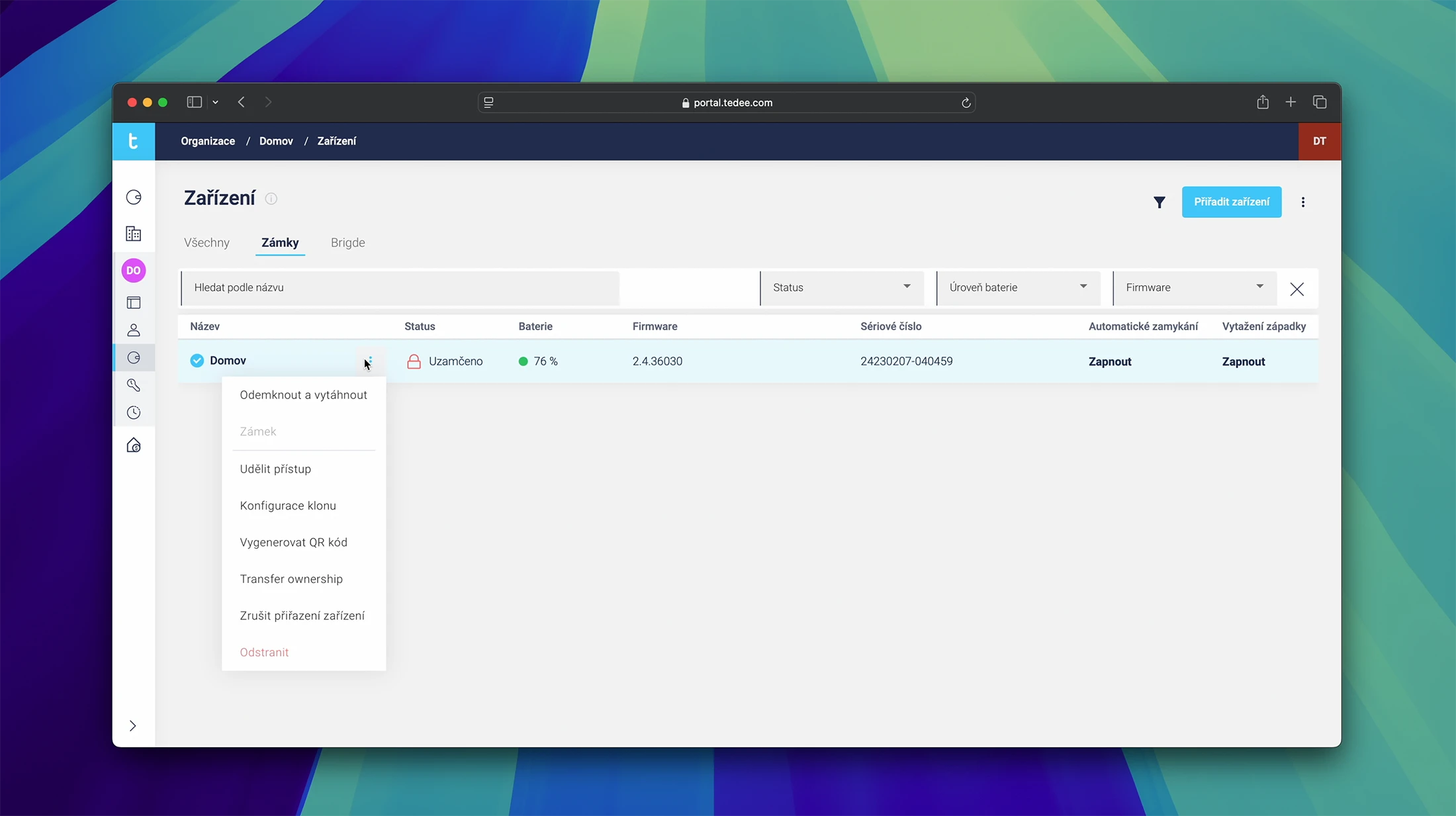
Task: Select Vygenerovat QR kód menu item
Action: point(293,542)
